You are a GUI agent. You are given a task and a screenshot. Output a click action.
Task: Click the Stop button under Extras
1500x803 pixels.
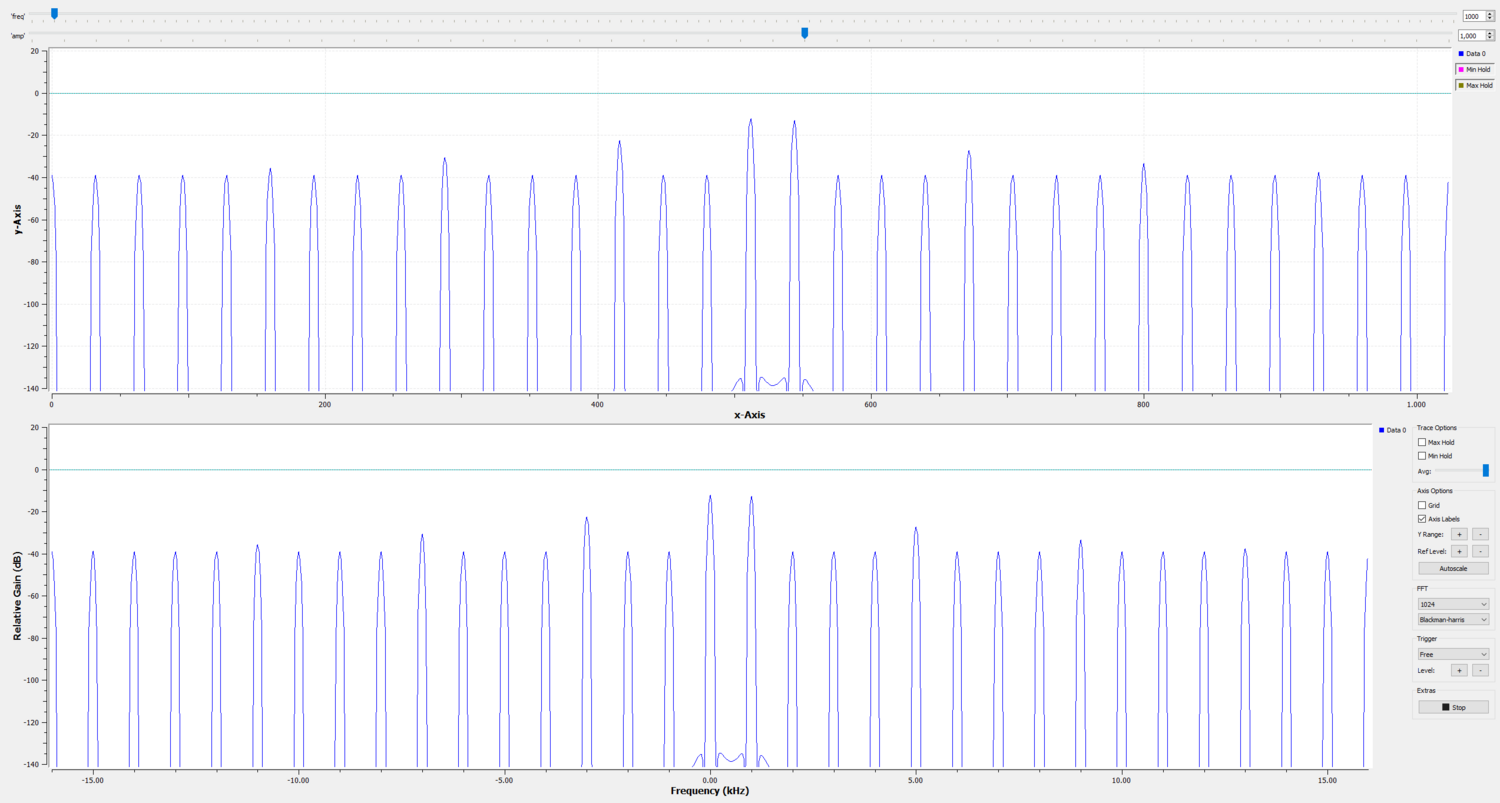point(1453,707)
